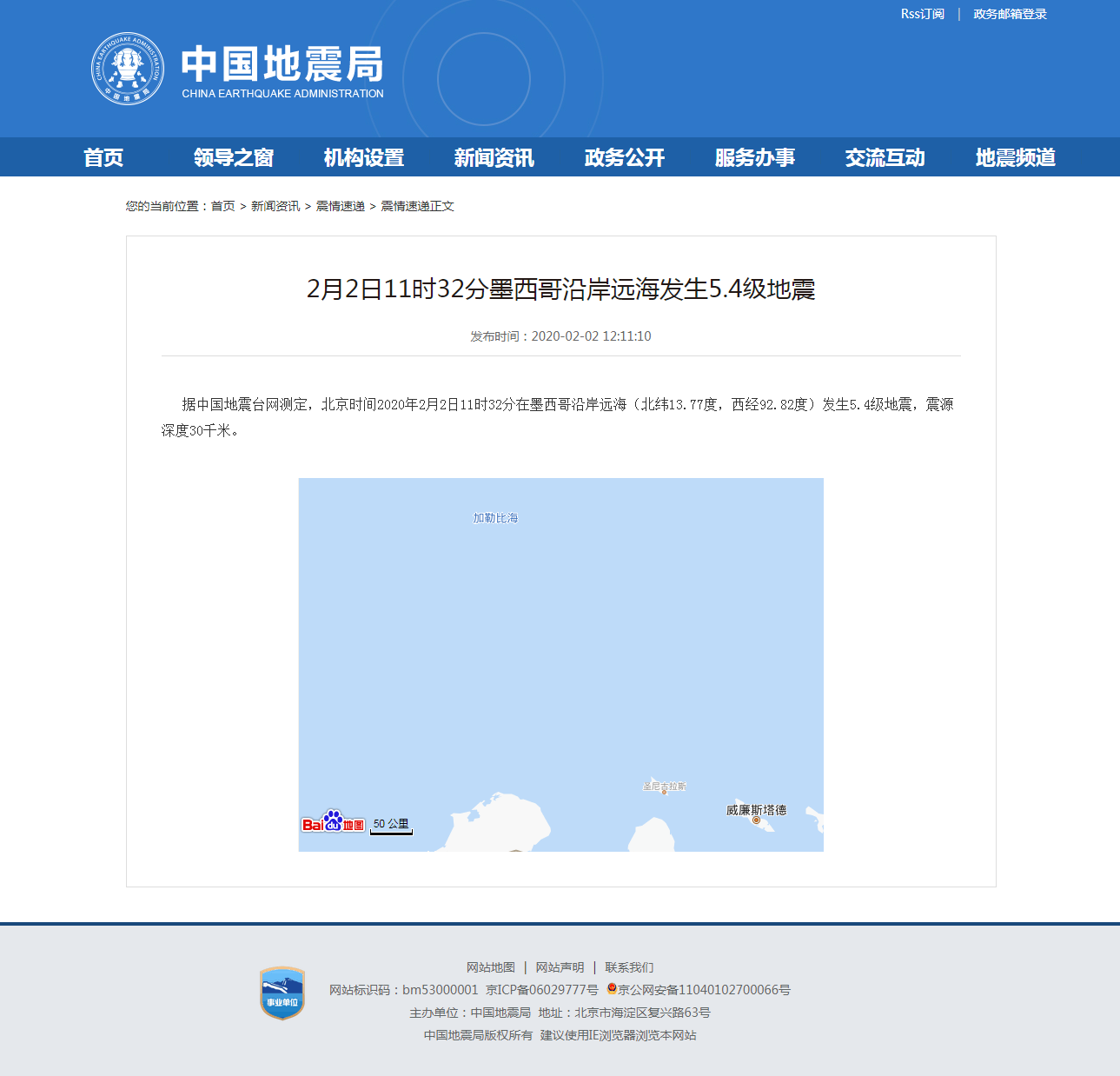Open 交流互动 from the navigation bar
This screenshot has width=1120, height=1076.
coord(885,157)
